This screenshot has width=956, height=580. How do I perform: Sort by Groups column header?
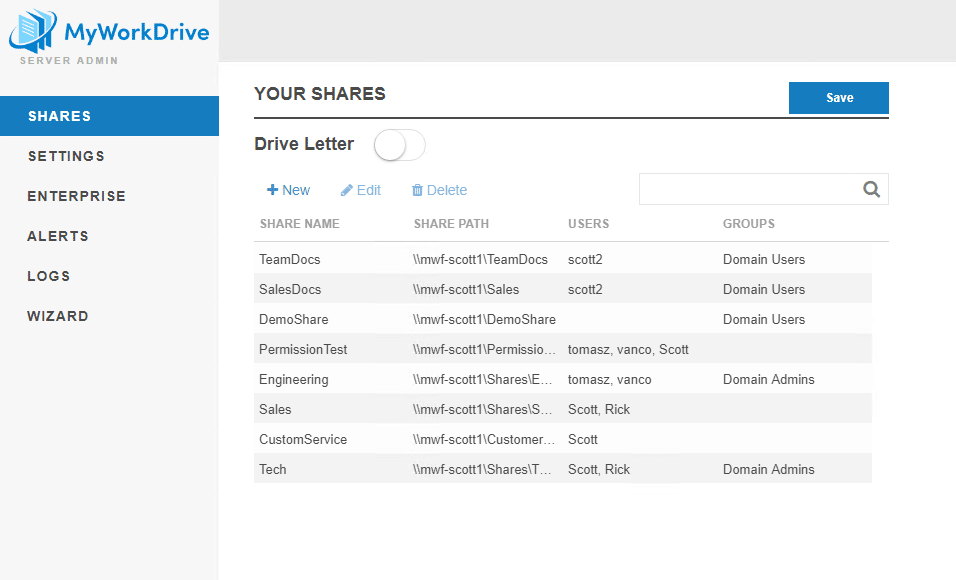coord(748,224)
